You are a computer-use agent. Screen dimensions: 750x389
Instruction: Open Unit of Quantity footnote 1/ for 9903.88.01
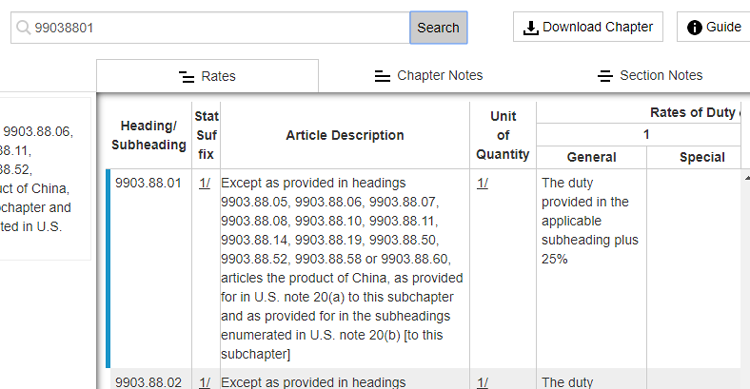482,183
